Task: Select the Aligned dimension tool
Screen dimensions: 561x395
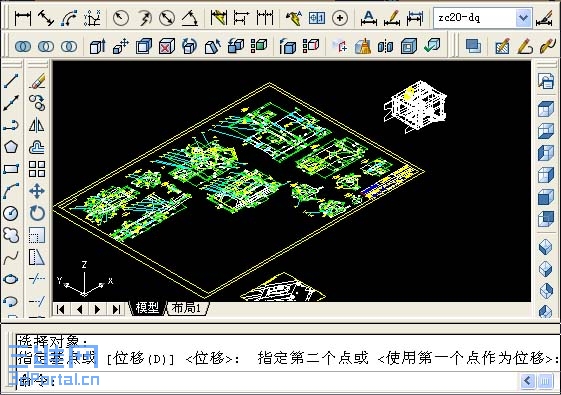Action: pyautogui.click(x=46, y=18)
